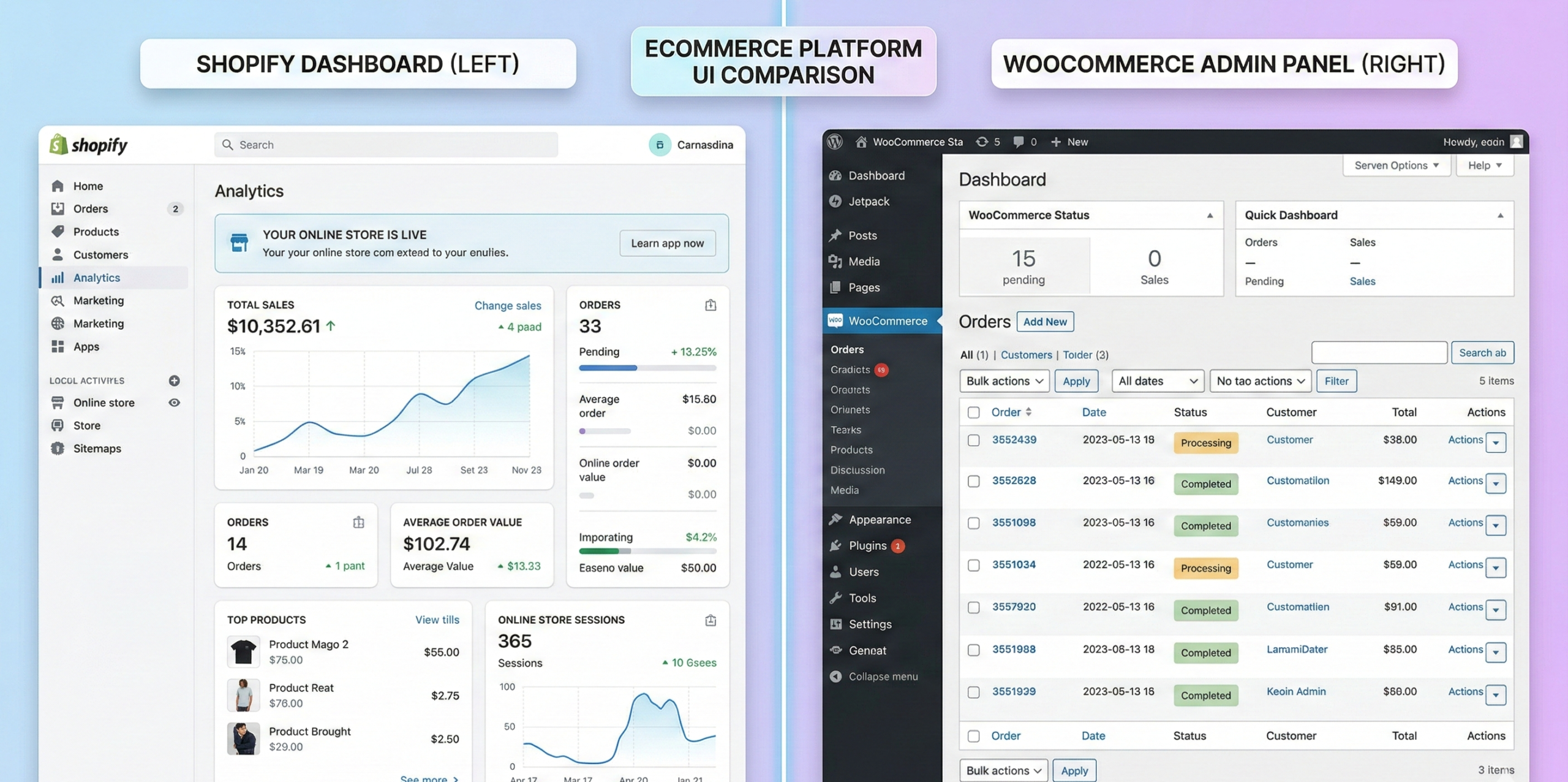Click the Add New order button
The width and height of the screenshot is (1568, 782).
pyautogui.click(x=1044, y=322)
